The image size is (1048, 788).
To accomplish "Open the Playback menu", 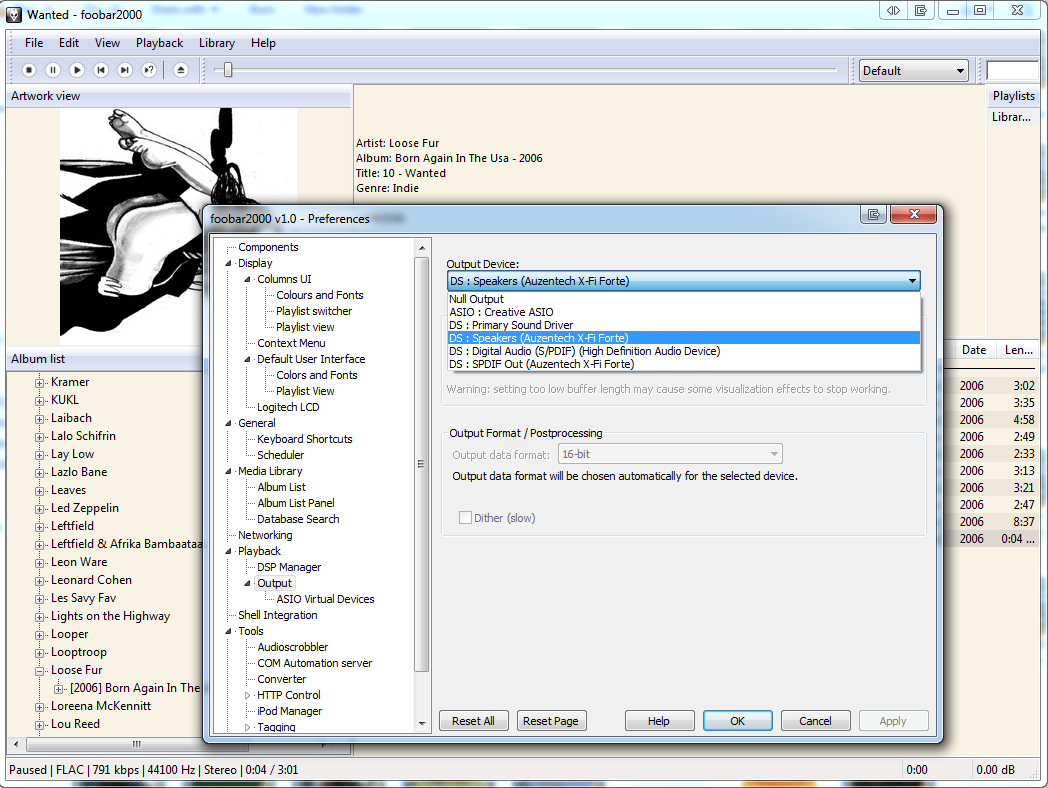I will [x=159, y=43].
